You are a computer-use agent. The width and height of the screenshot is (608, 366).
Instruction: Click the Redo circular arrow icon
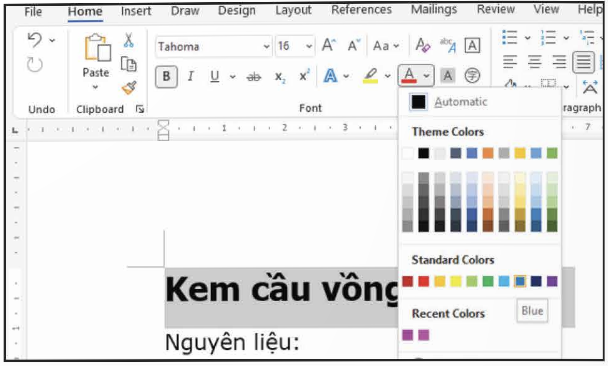pyautogui.click(x=35, y=65)
